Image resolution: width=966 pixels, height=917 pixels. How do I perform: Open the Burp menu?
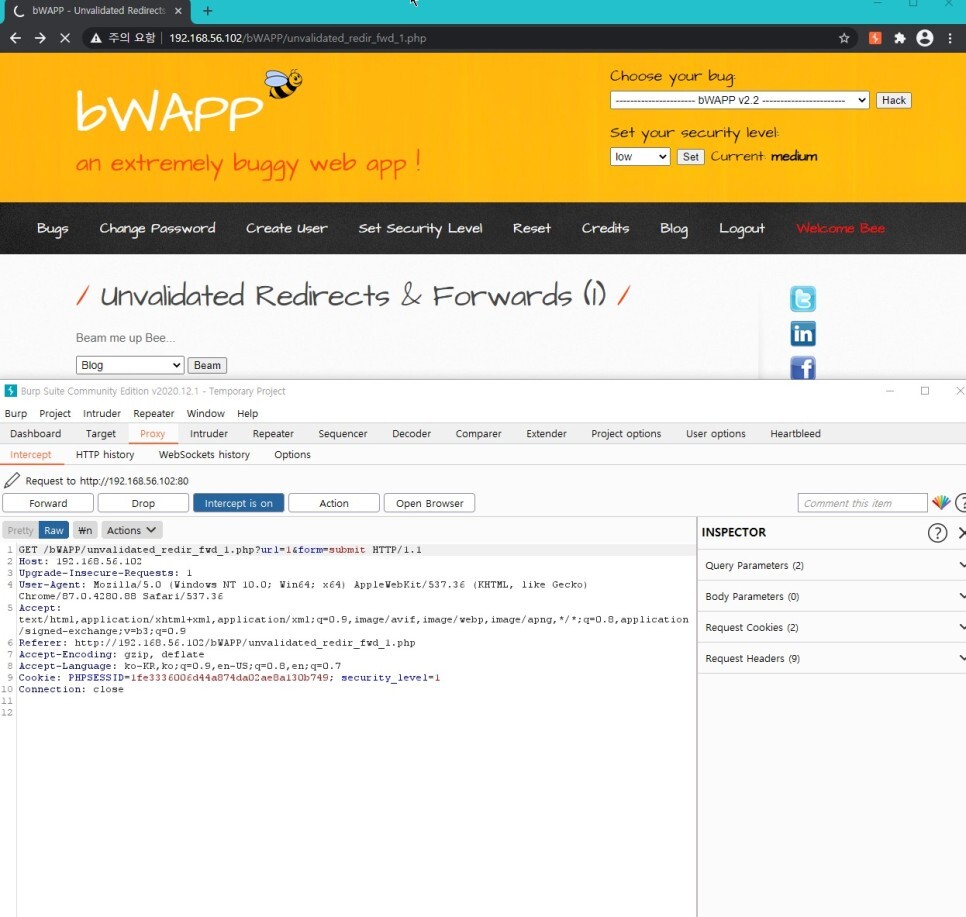[15, 413]
